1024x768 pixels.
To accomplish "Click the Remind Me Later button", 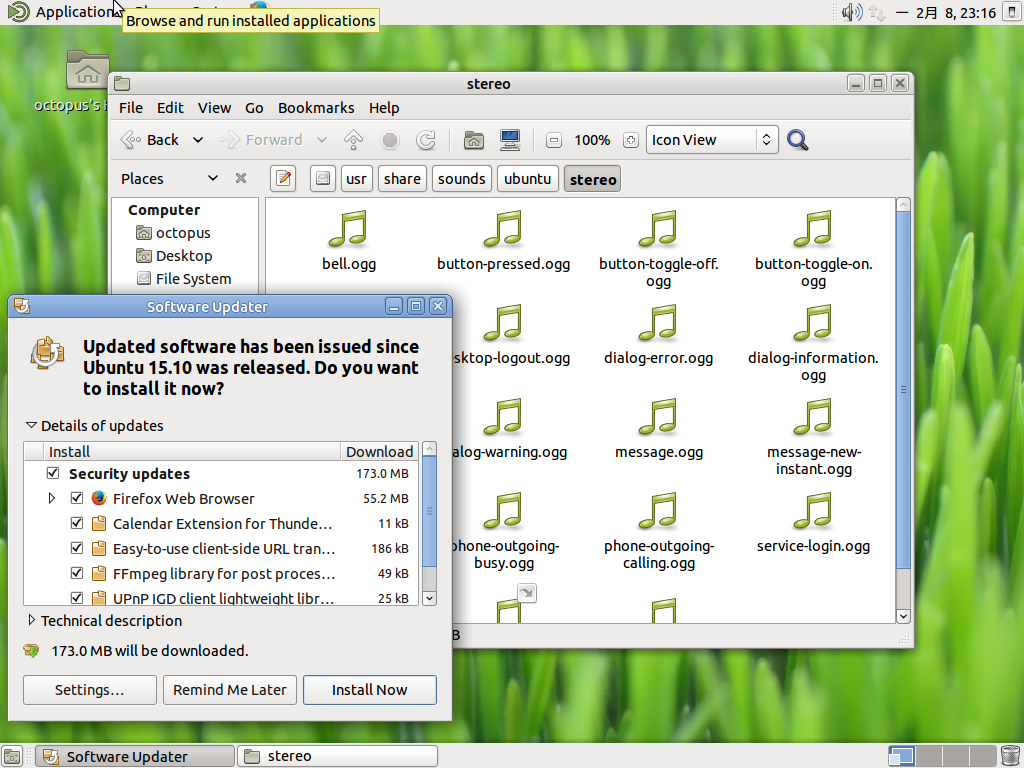I will pos(230,690).
